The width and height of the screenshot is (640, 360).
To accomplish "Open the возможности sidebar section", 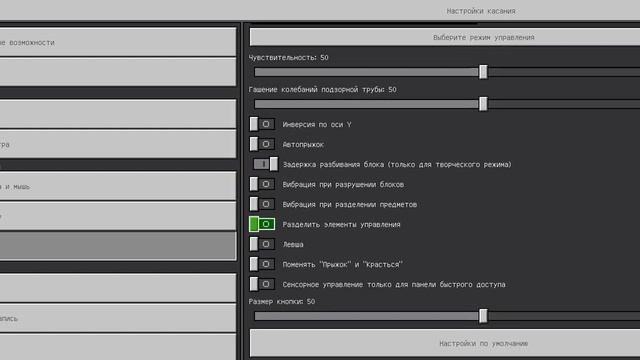I will tap(118, 42).
